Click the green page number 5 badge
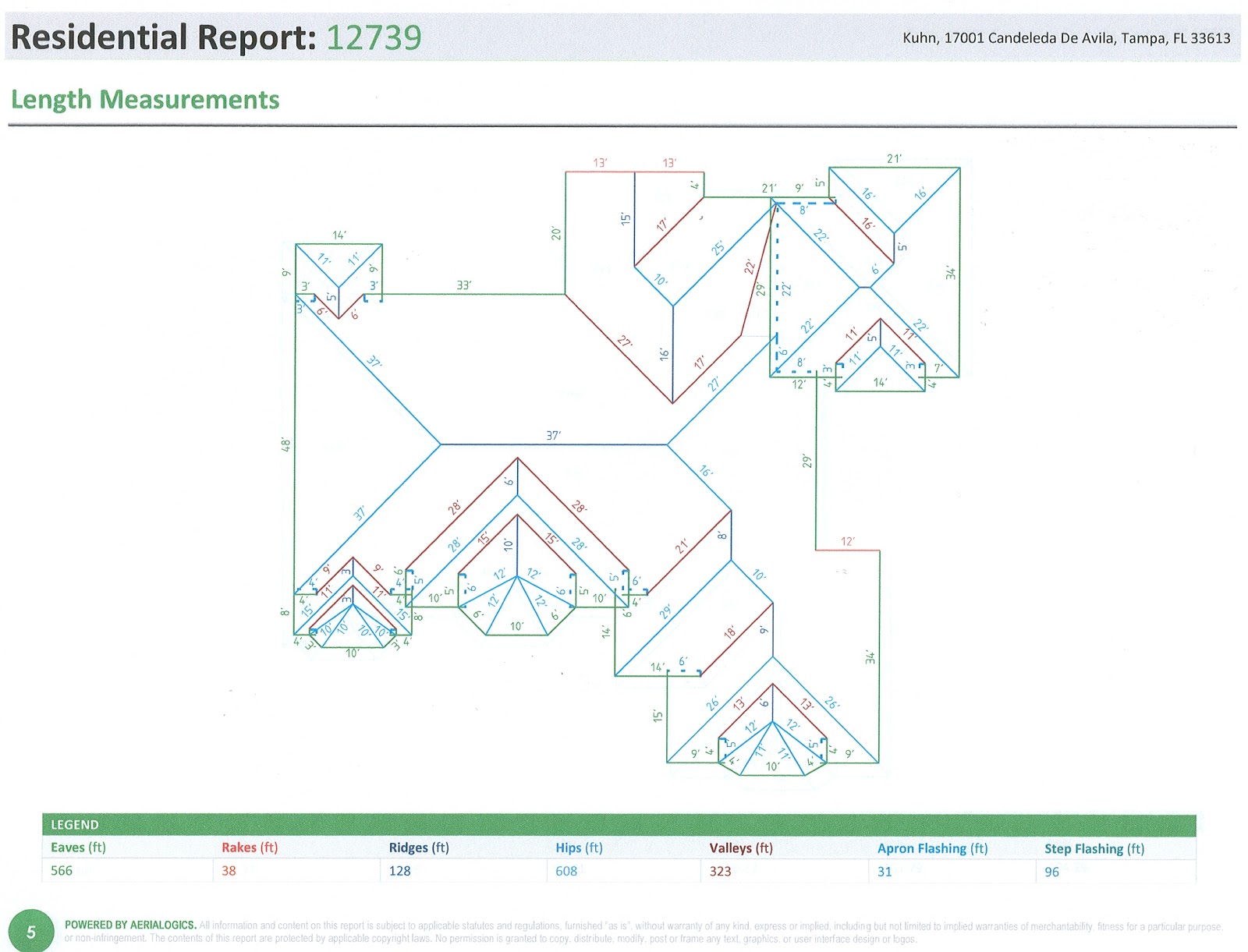Screen dimensions: 1248x952 click(31, 929)
